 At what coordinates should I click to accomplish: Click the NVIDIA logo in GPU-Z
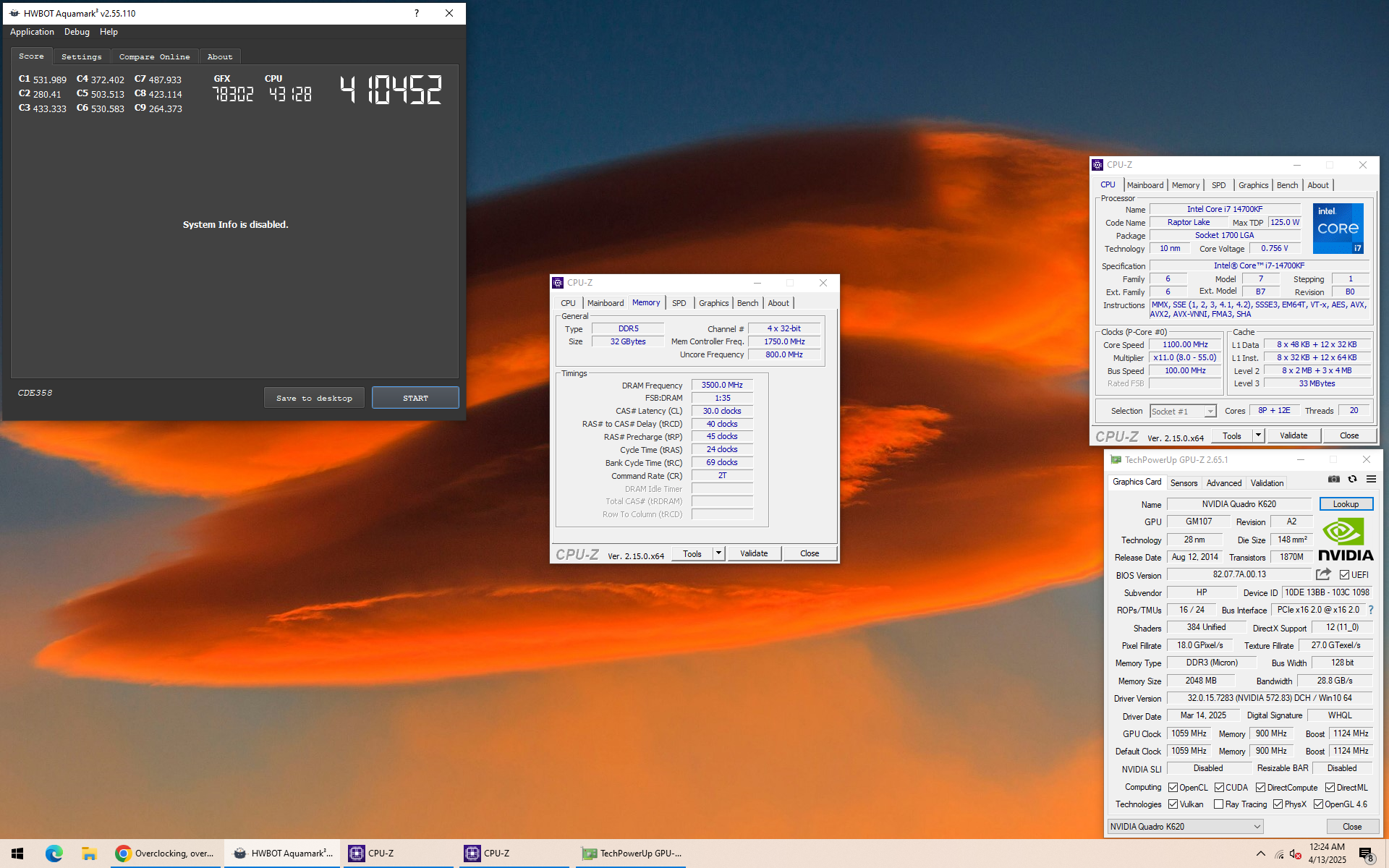point(1345,540)
